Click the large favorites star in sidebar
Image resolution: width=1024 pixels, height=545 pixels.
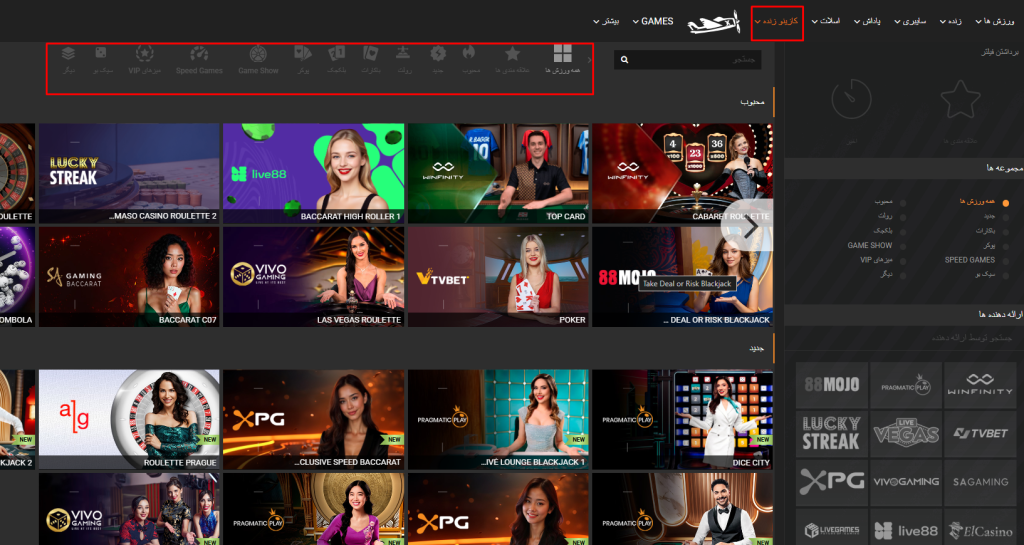click(x=960, y=99)
